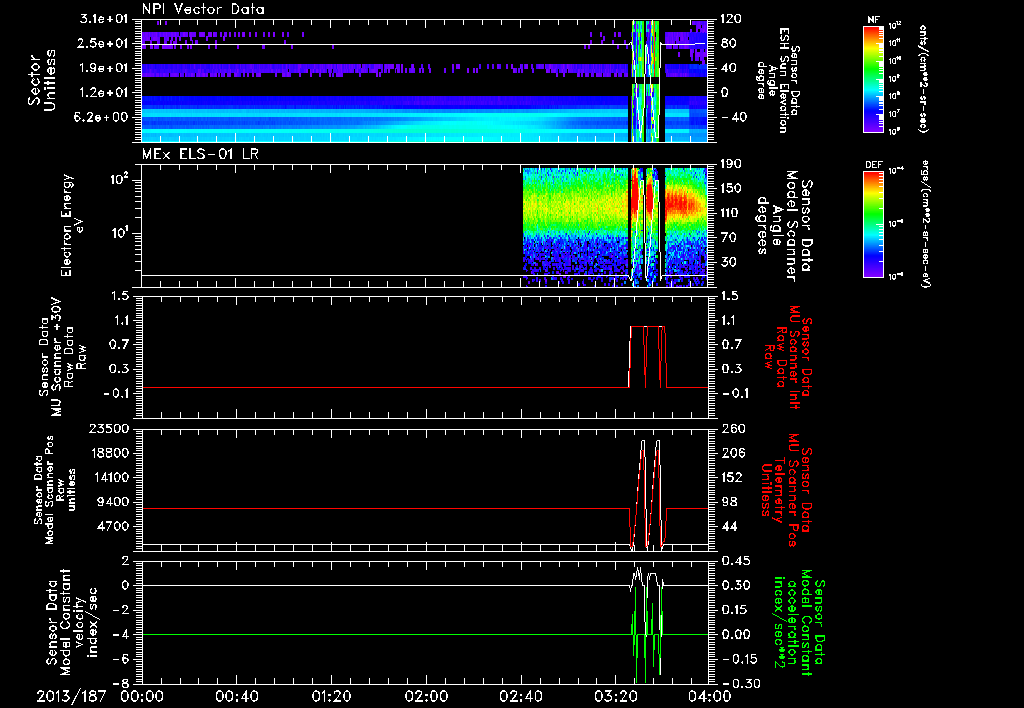1024x708 pixels.
Task: Click the 260 telemetry tick value
Action: (x=734, y=428)
